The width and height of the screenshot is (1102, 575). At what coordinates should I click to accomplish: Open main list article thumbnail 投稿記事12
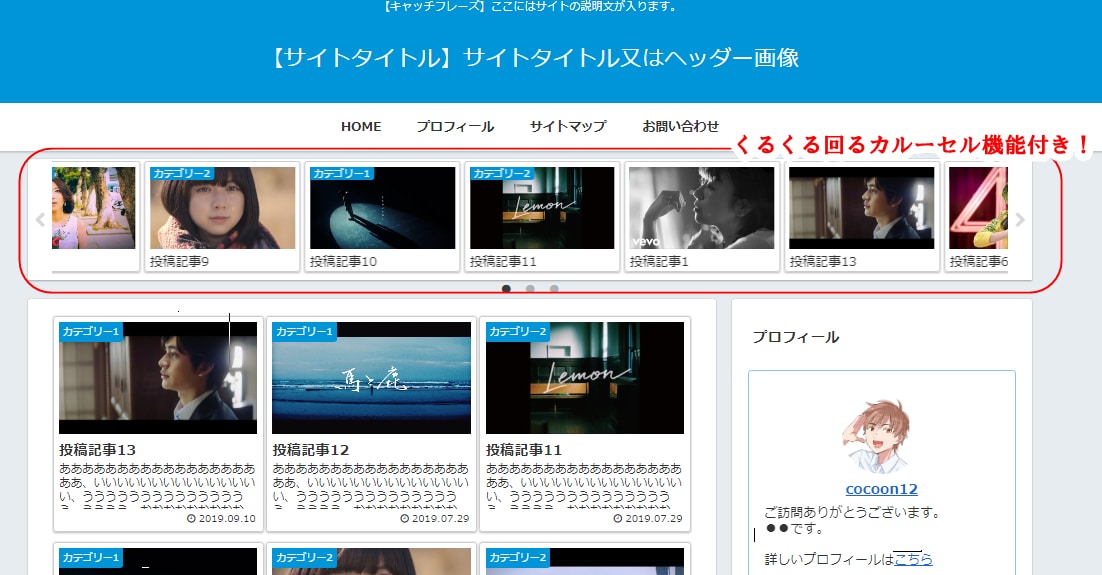click(x=371, y=378)
